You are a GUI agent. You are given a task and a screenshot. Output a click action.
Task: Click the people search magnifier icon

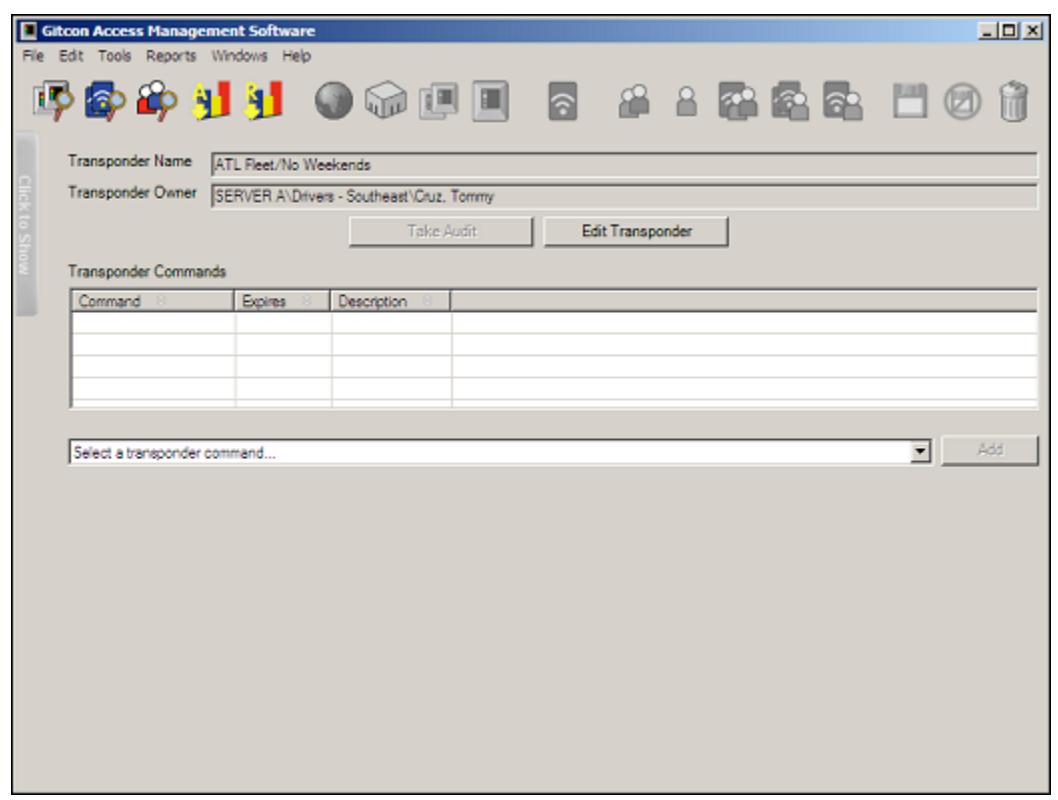pos(157,101)
